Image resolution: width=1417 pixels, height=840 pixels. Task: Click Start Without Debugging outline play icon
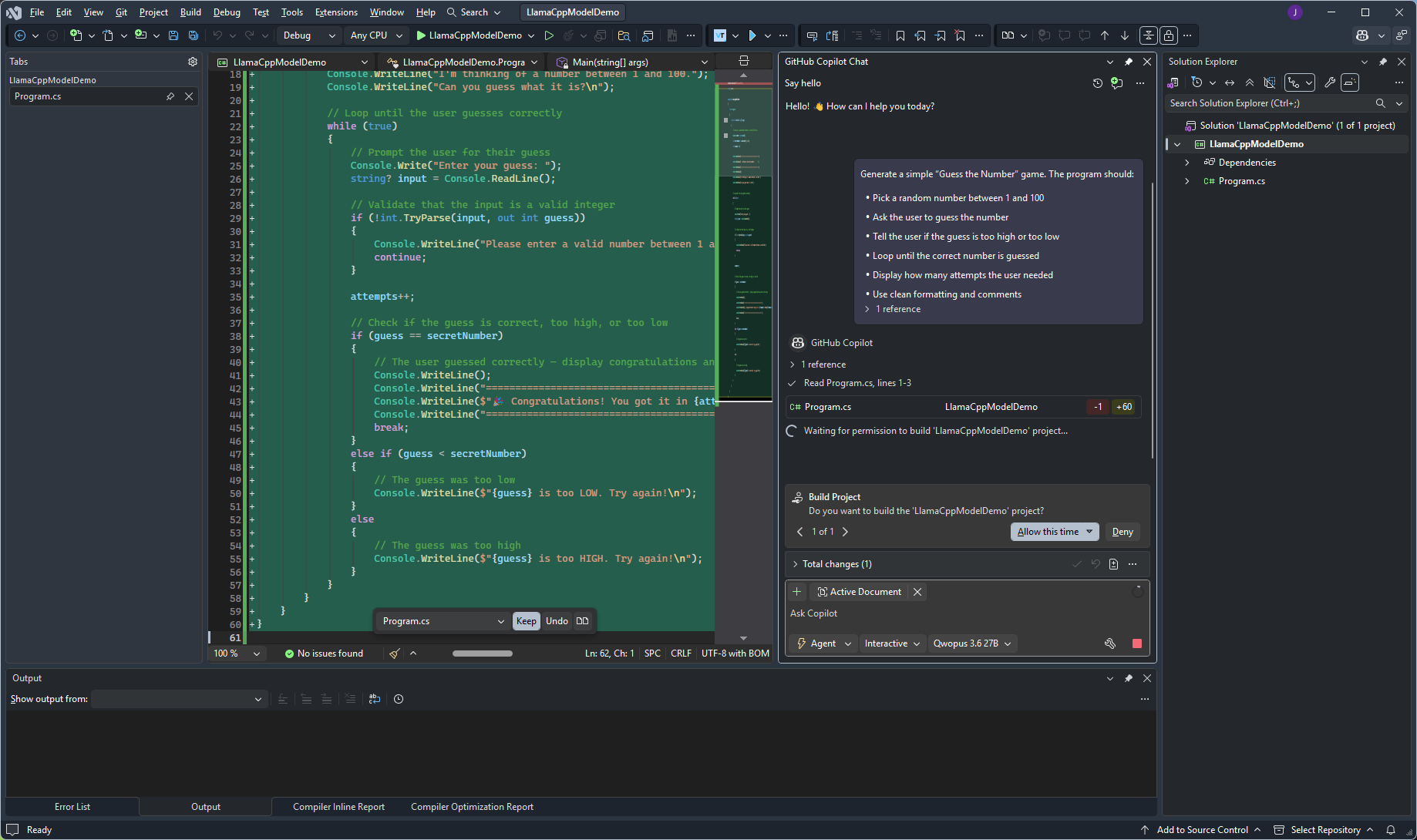(x=549, y=35)
